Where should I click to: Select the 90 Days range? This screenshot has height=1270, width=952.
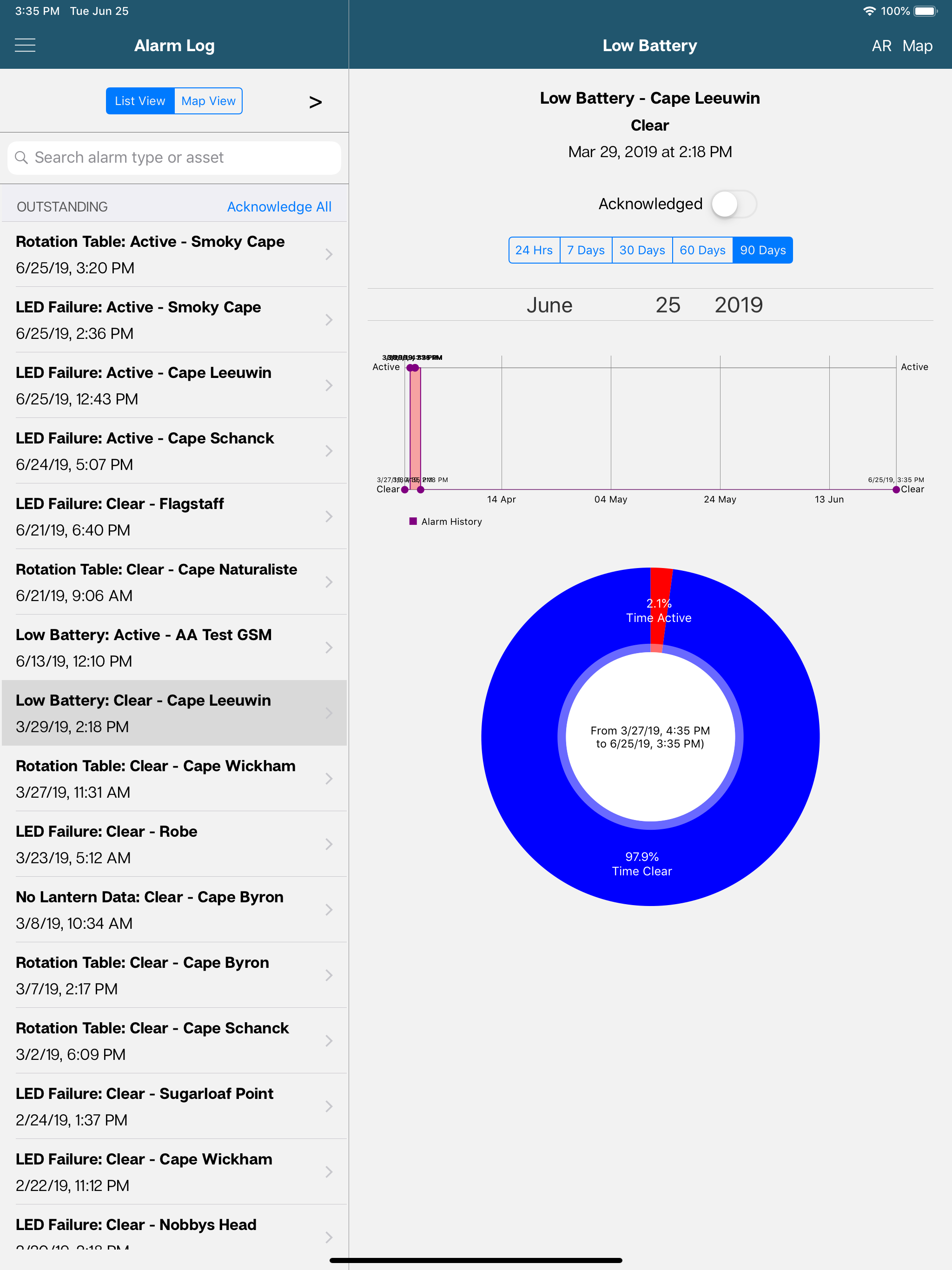pos(762,250)
